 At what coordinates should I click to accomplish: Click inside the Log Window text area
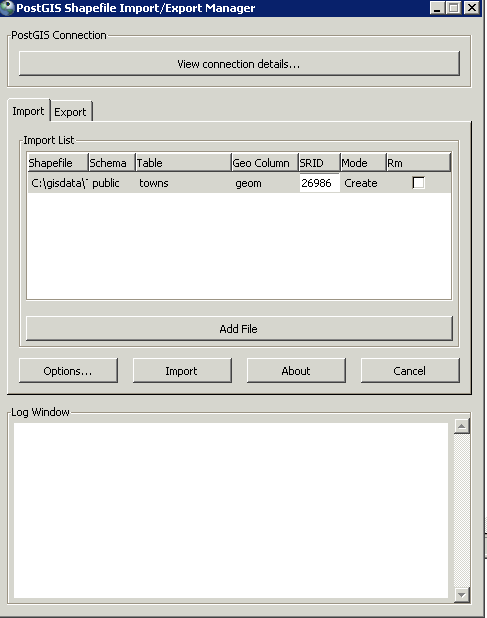pyautogui.click(x=231, y=510)
